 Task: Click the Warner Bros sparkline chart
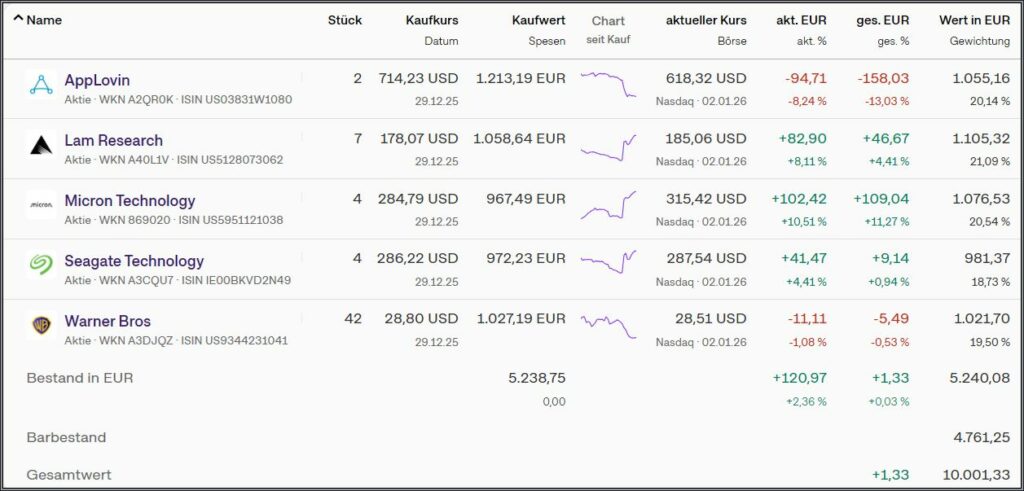[x=608, y=326]
